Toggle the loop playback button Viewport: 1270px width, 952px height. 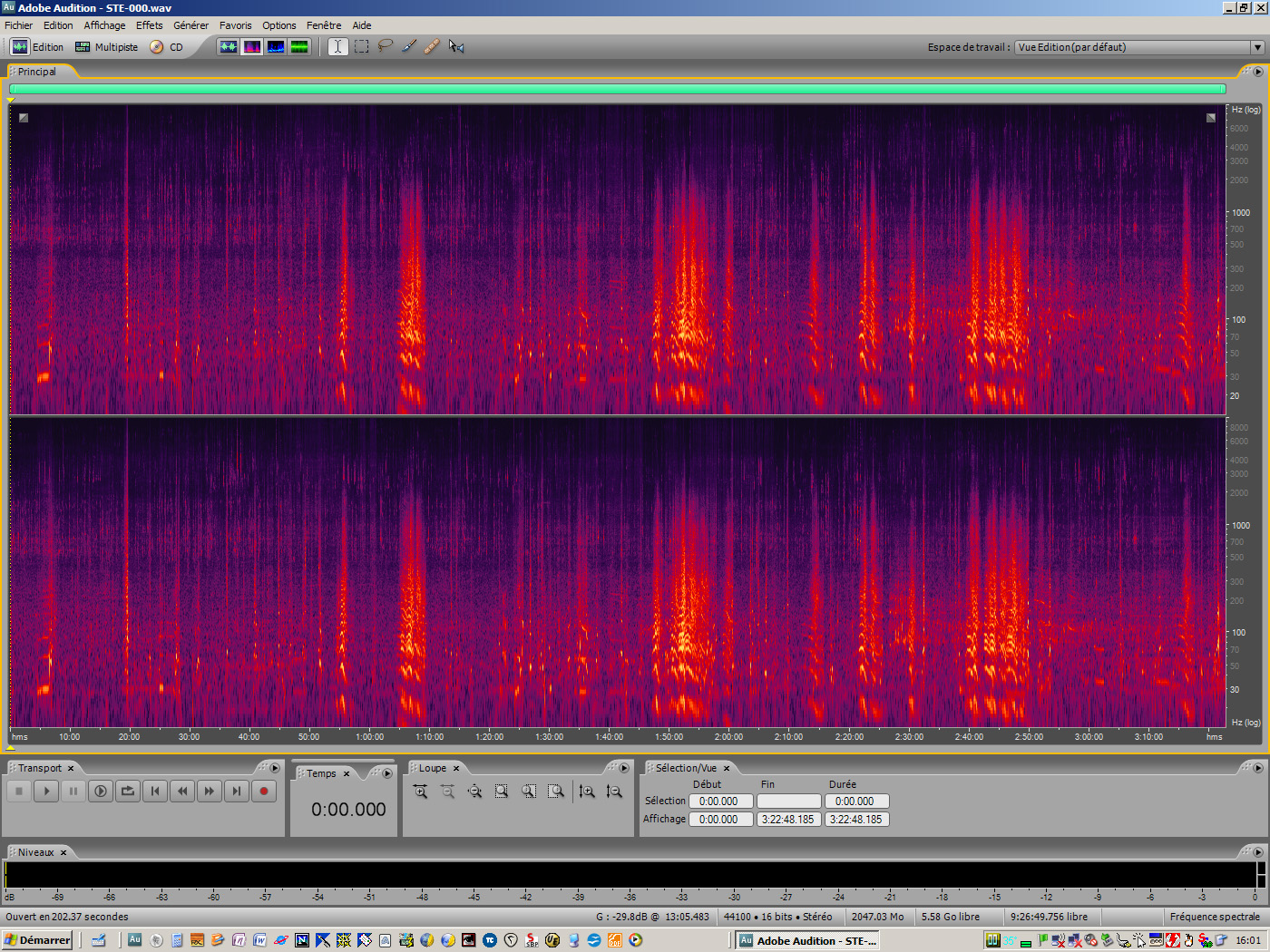pyautogui.click(x=128, y=792)
